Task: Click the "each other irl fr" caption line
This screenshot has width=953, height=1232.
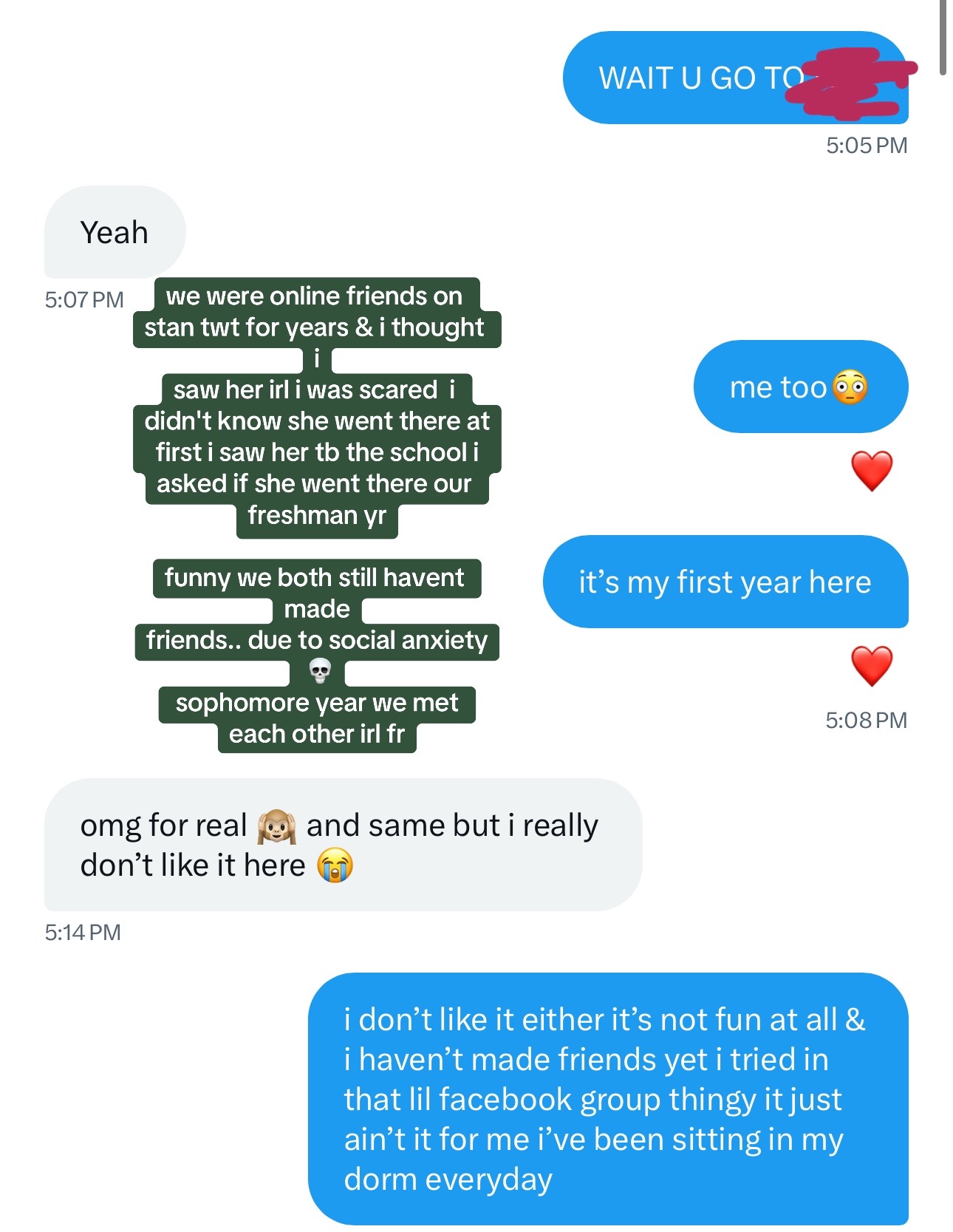Action: pos(317,735)
